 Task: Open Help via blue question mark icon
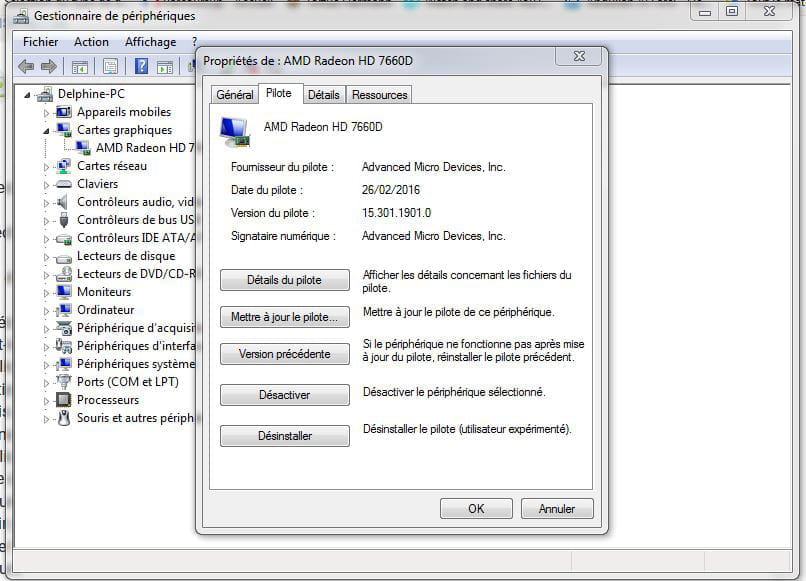(x=141, y=66)
